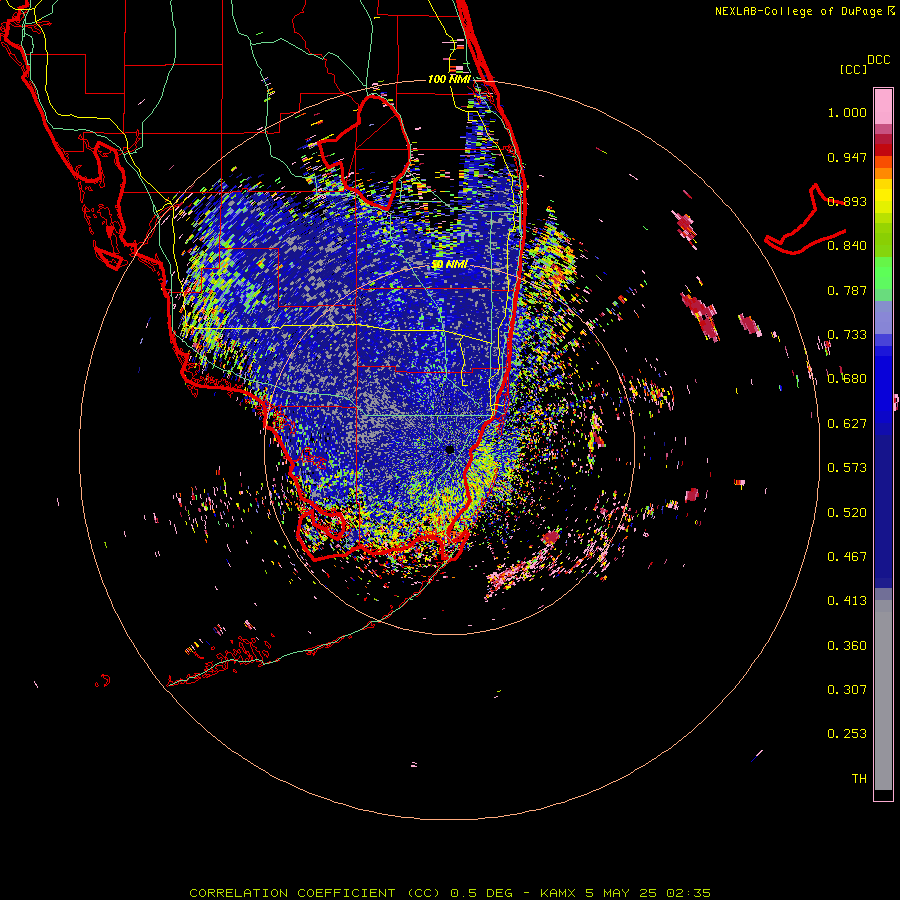Click the DCC product label

pos(878,59)
